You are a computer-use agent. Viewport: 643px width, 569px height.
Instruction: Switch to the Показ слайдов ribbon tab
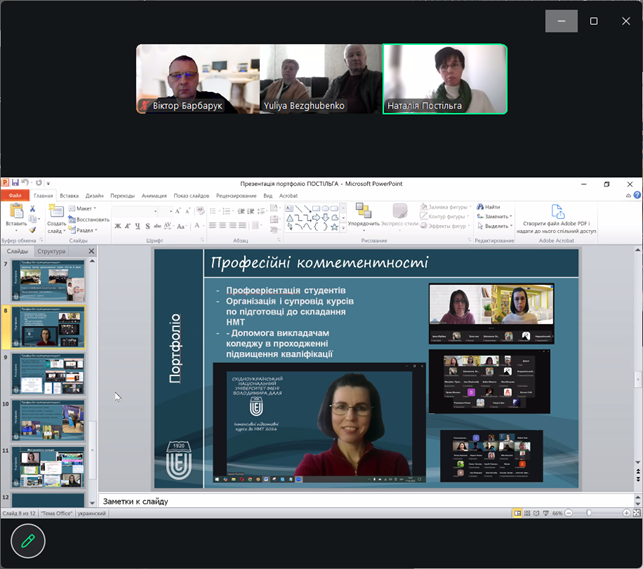tap(191, 196)
